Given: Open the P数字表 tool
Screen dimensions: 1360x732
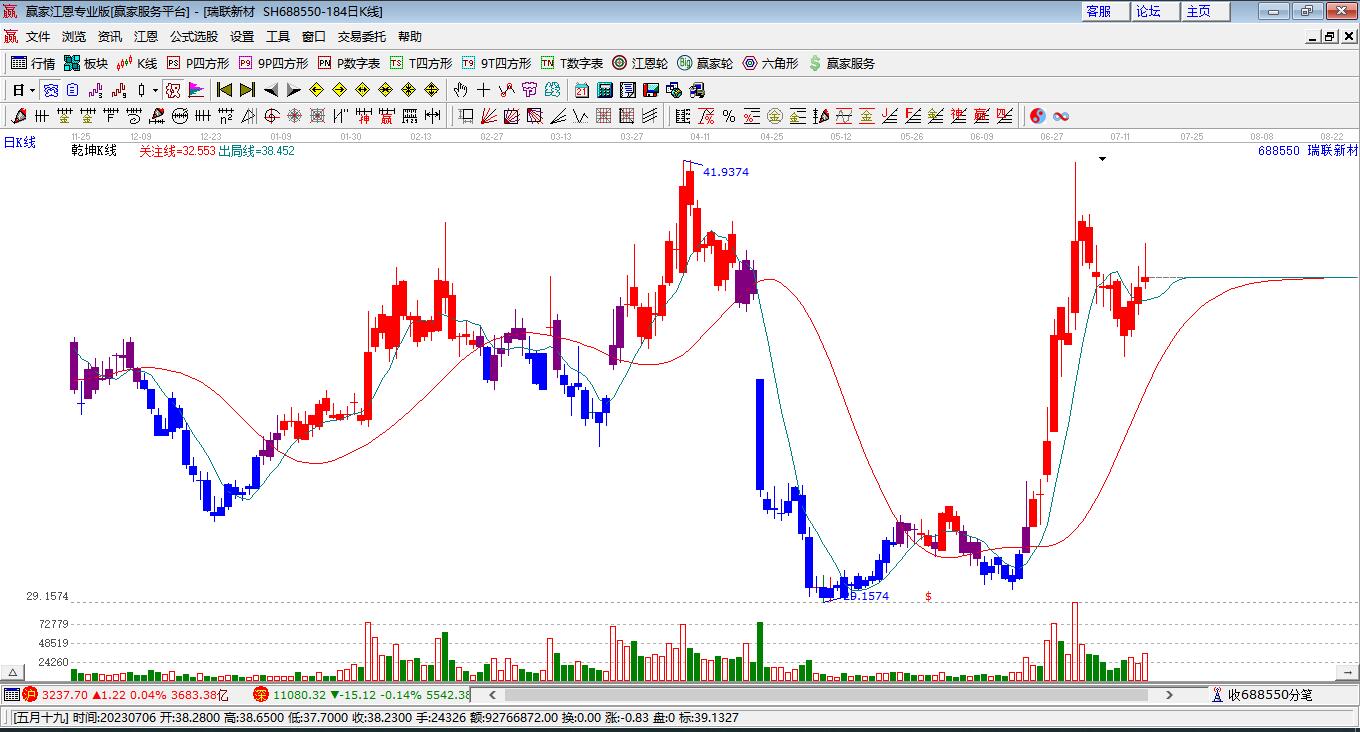Looking at the screenshot, I should coord(349,63).
